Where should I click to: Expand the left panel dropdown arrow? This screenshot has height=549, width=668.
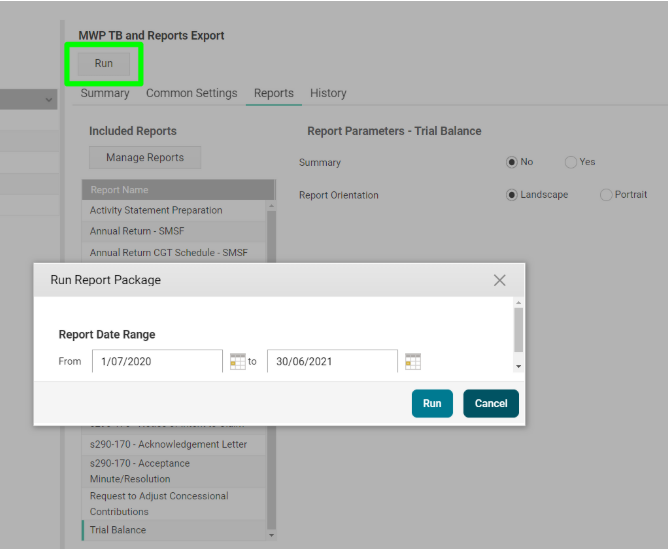click(49, 100)
